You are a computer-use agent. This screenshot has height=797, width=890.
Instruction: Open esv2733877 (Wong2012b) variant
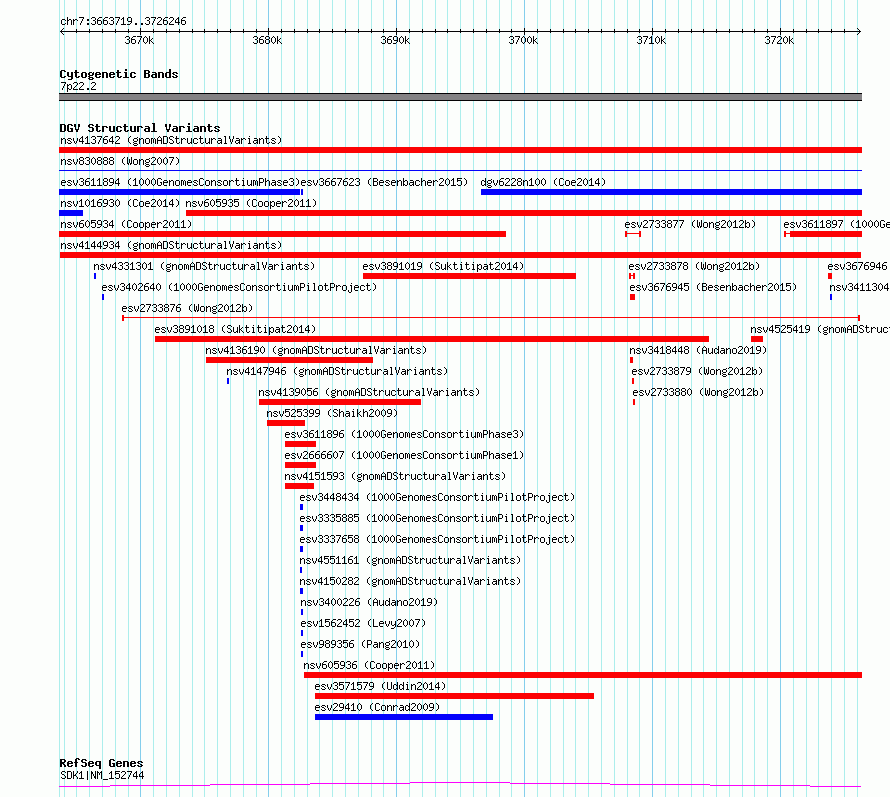[690, 224]
